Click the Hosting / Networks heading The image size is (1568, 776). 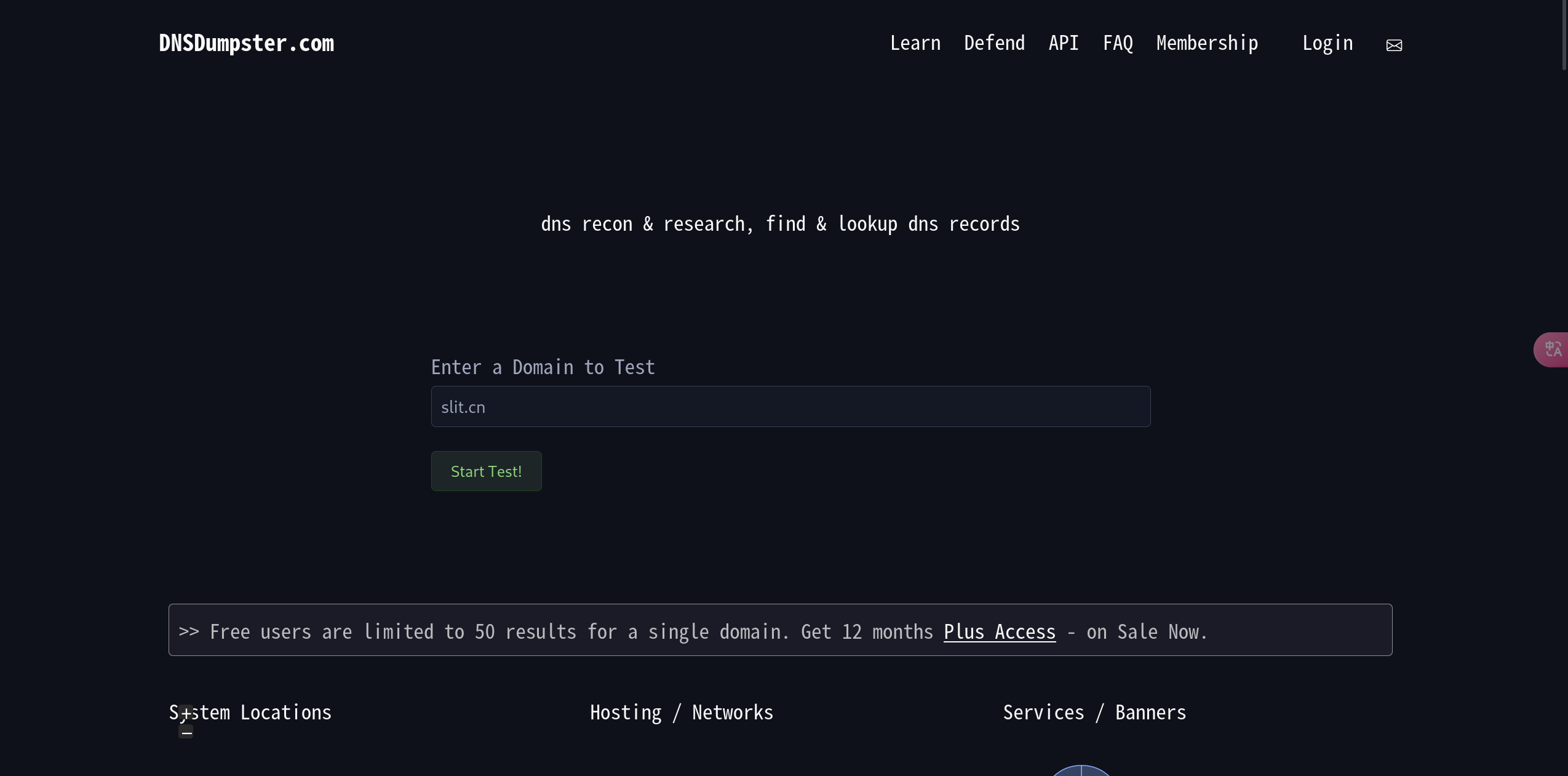pyautogui.click(x=681, y=713)
